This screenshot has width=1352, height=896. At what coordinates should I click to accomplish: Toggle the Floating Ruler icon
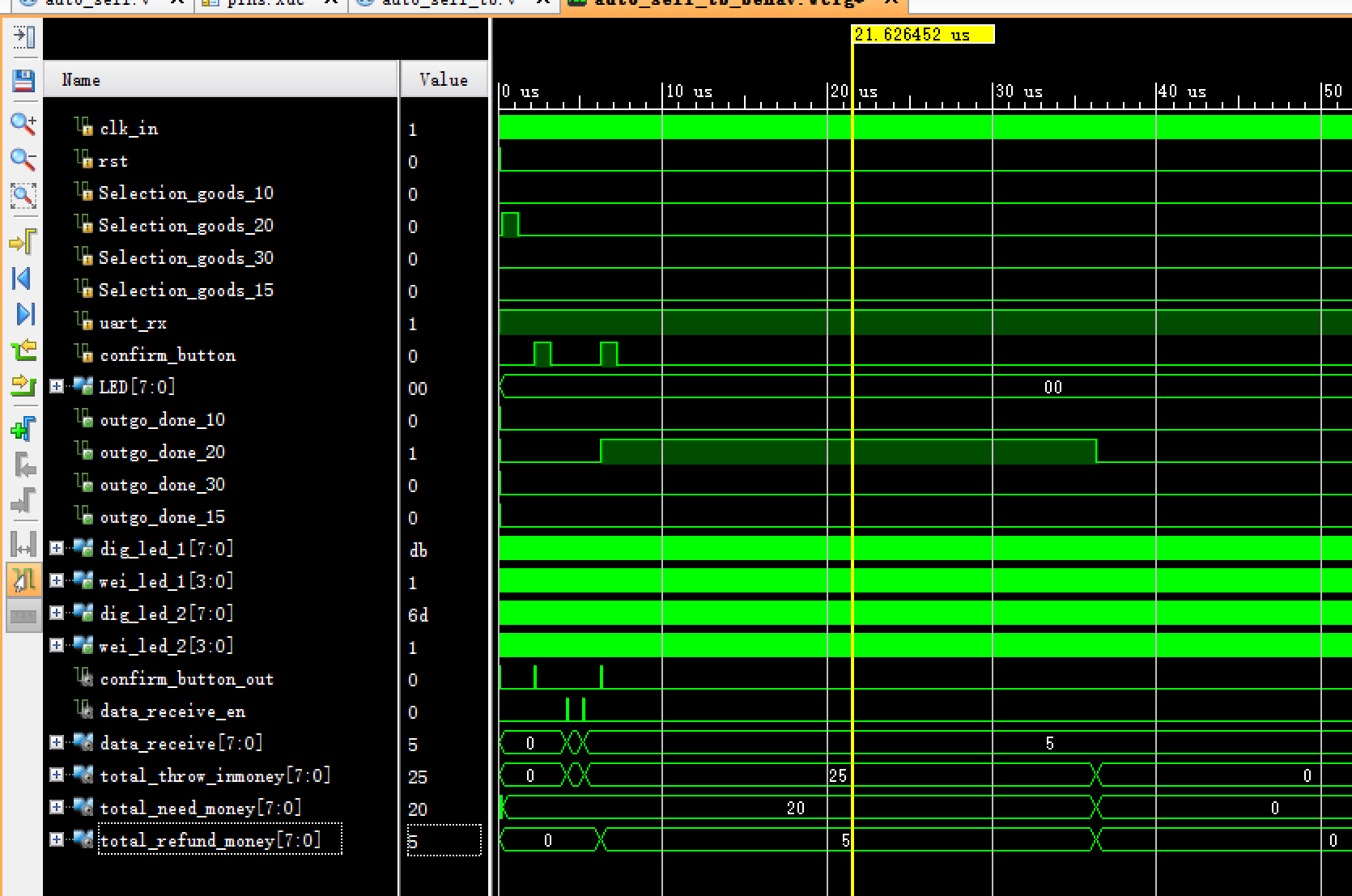coord(23,616)
